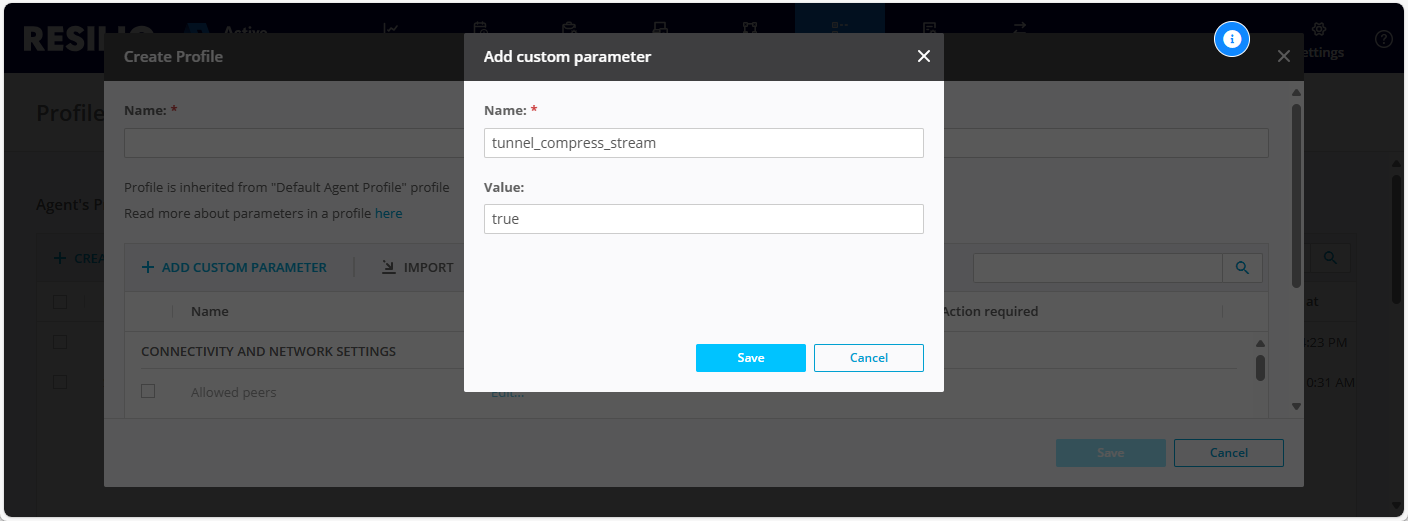Click the Add Custom Parameter plus icon

(x=148, y=267)
